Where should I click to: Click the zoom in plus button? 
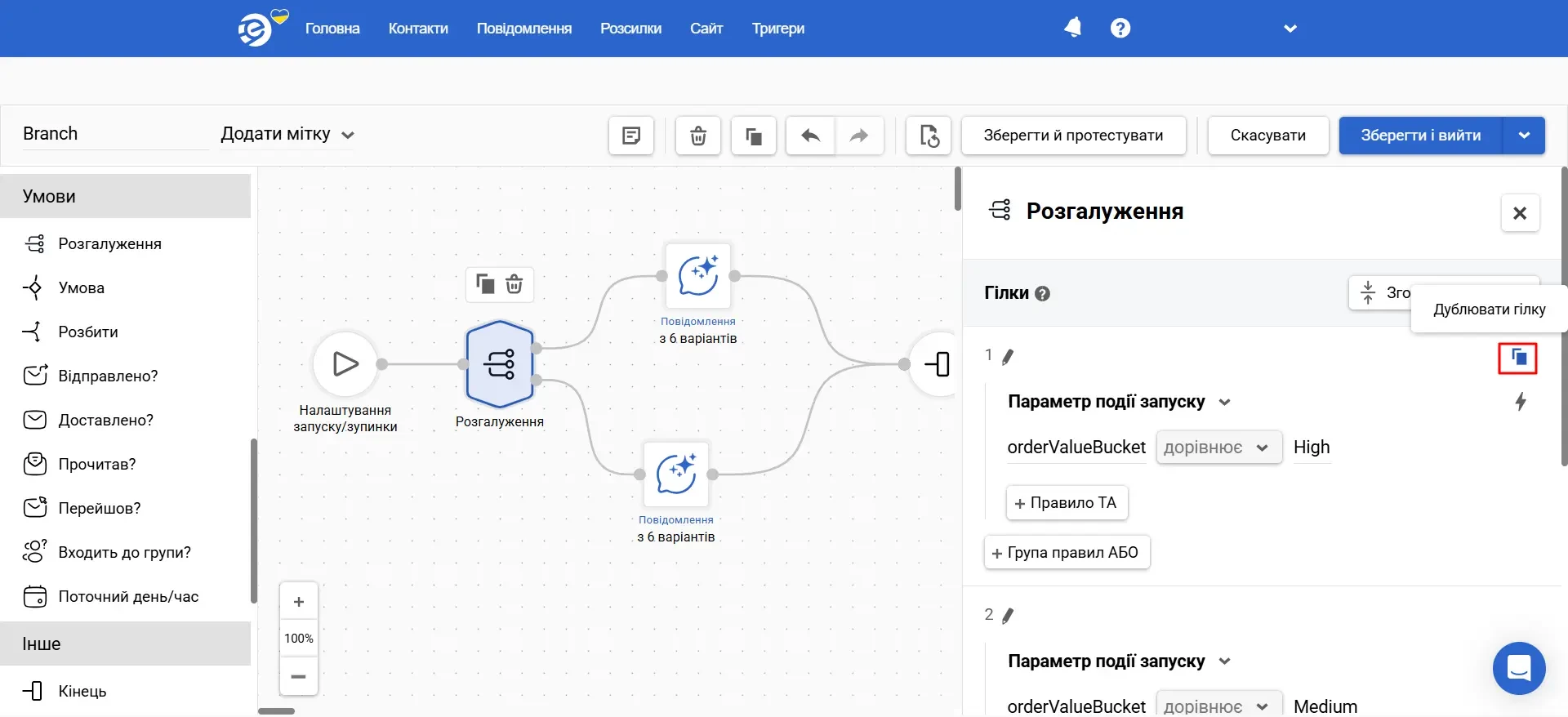coord(299,602)
